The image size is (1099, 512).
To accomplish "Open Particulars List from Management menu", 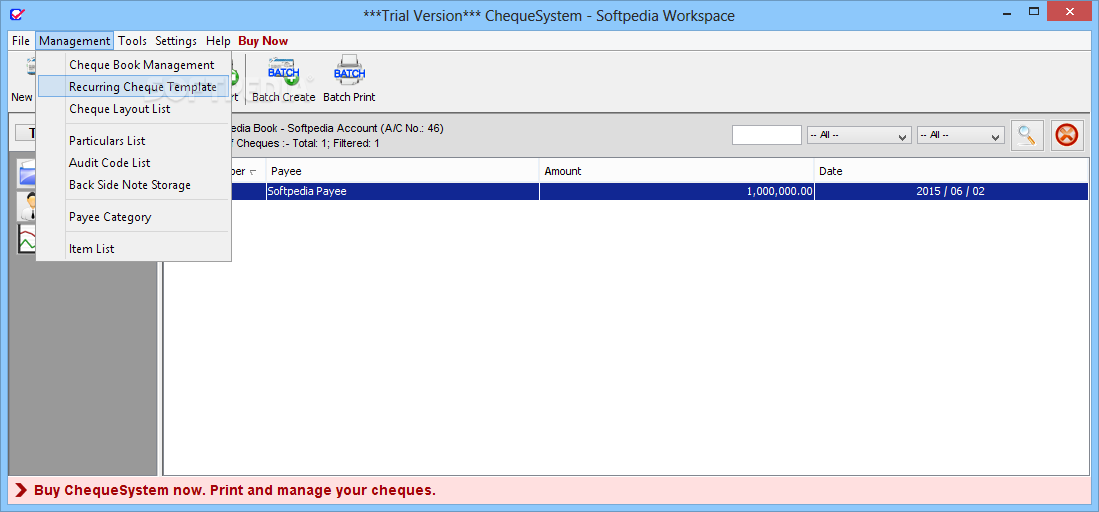I will [133, 141].
